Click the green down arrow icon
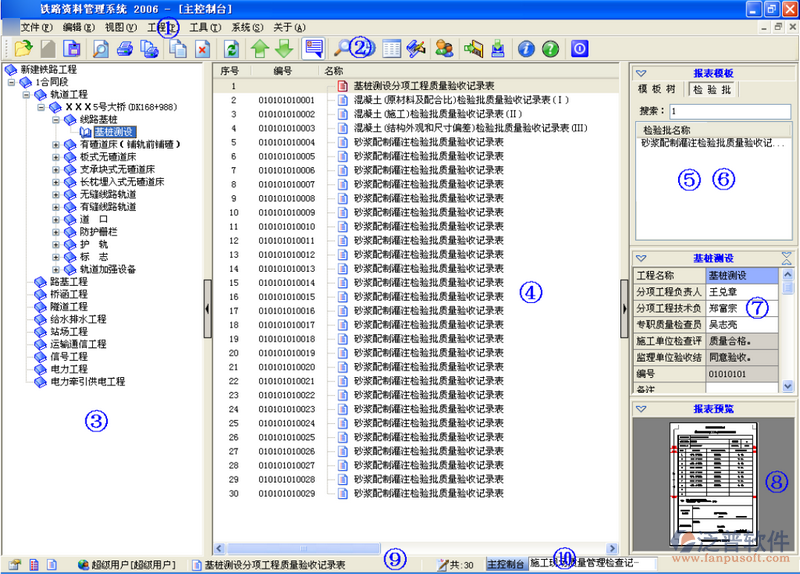Screen dimensions: 800x574 (284, 48)
